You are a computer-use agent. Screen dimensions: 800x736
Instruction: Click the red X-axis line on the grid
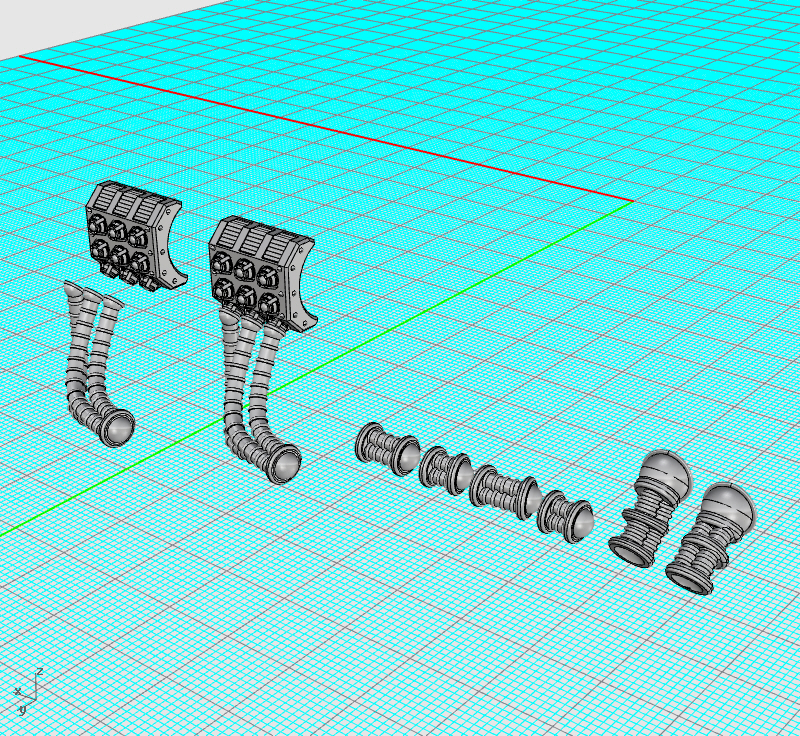[x=327, y=129]
